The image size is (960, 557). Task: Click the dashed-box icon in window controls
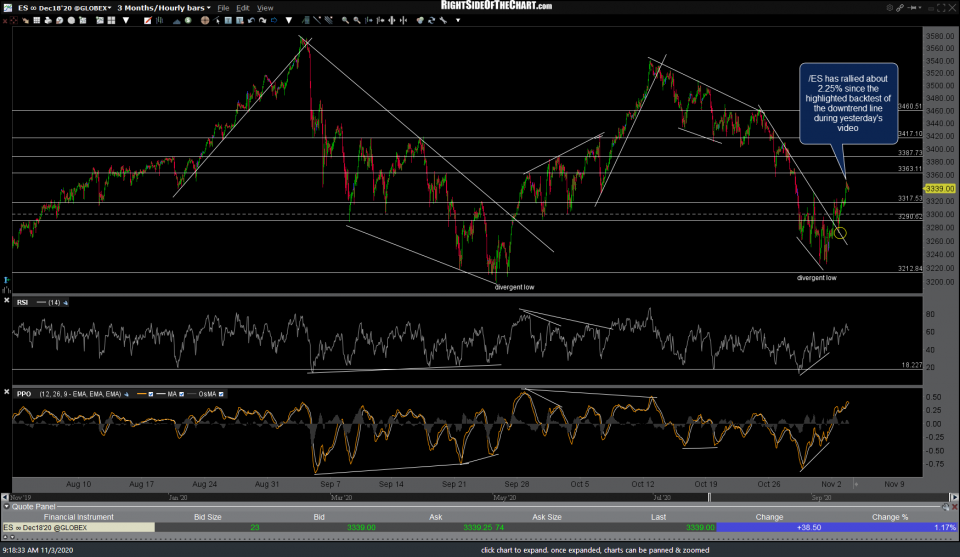(x=941, y=8)
